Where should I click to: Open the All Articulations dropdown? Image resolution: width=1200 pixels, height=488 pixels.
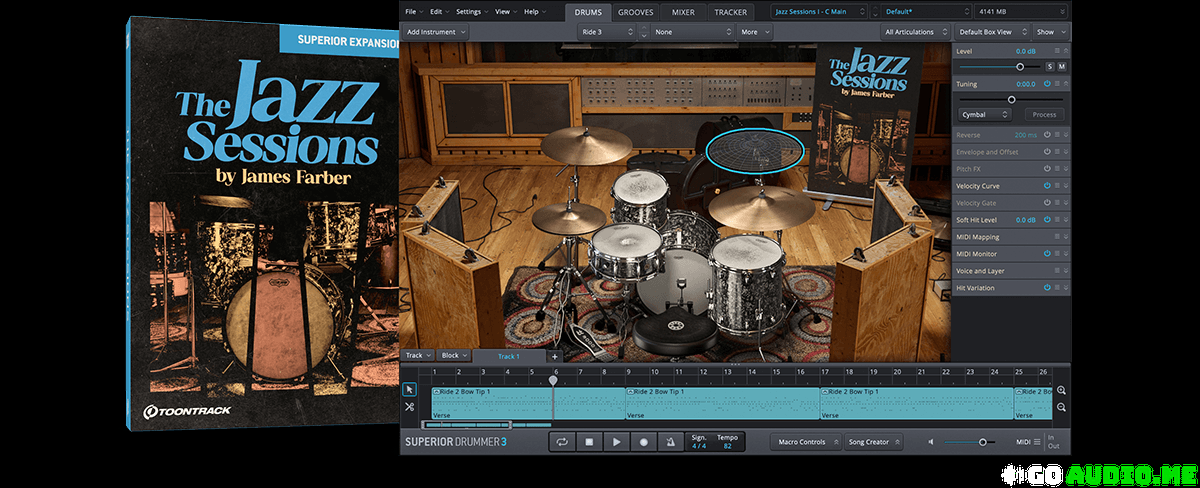coord(913,32)
